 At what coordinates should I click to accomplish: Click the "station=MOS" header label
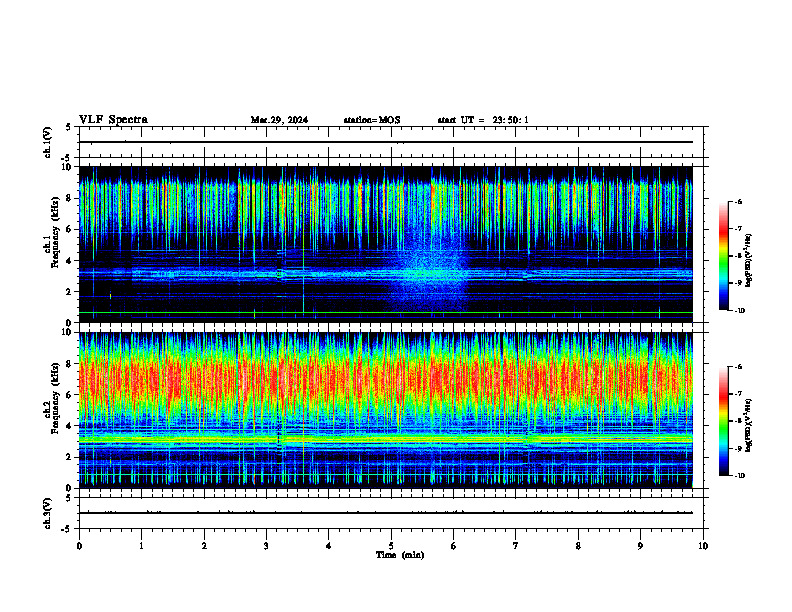click(372, 120)
